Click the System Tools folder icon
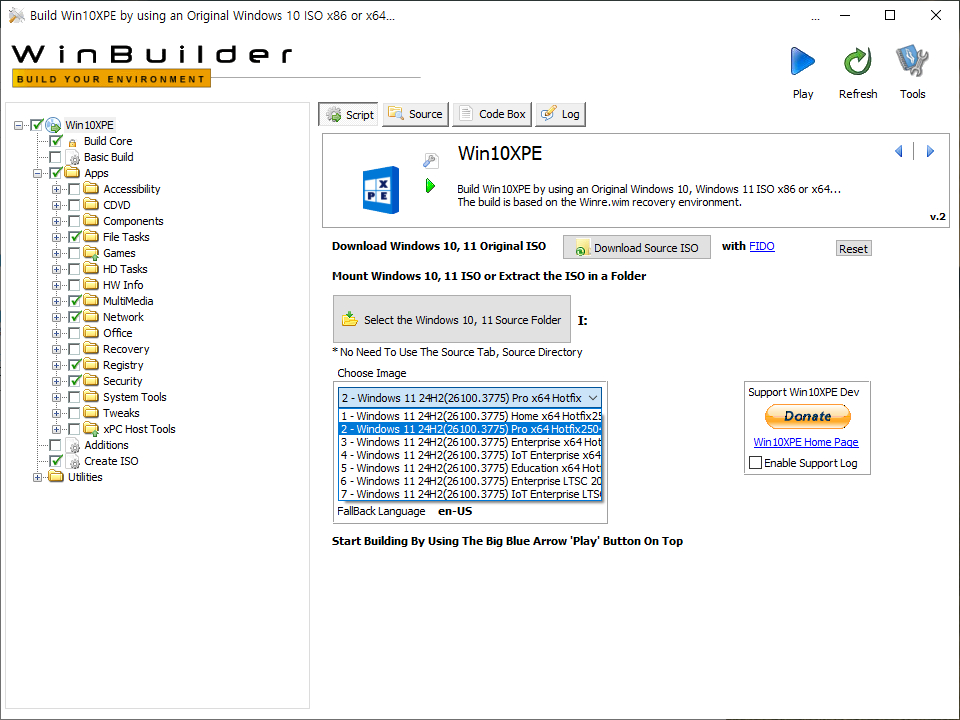The image size is (960, 720). click(x=91, y=397)
